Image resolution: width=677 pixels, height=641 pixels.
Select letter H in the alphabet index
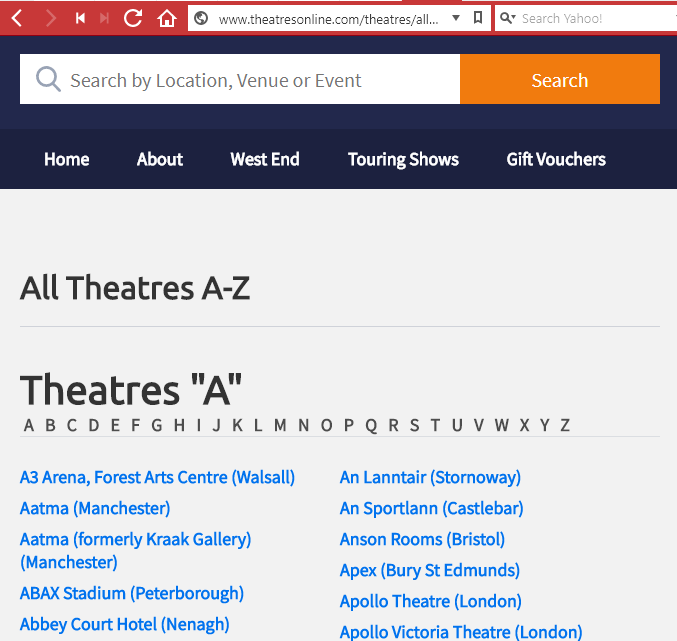coord(179,425)
